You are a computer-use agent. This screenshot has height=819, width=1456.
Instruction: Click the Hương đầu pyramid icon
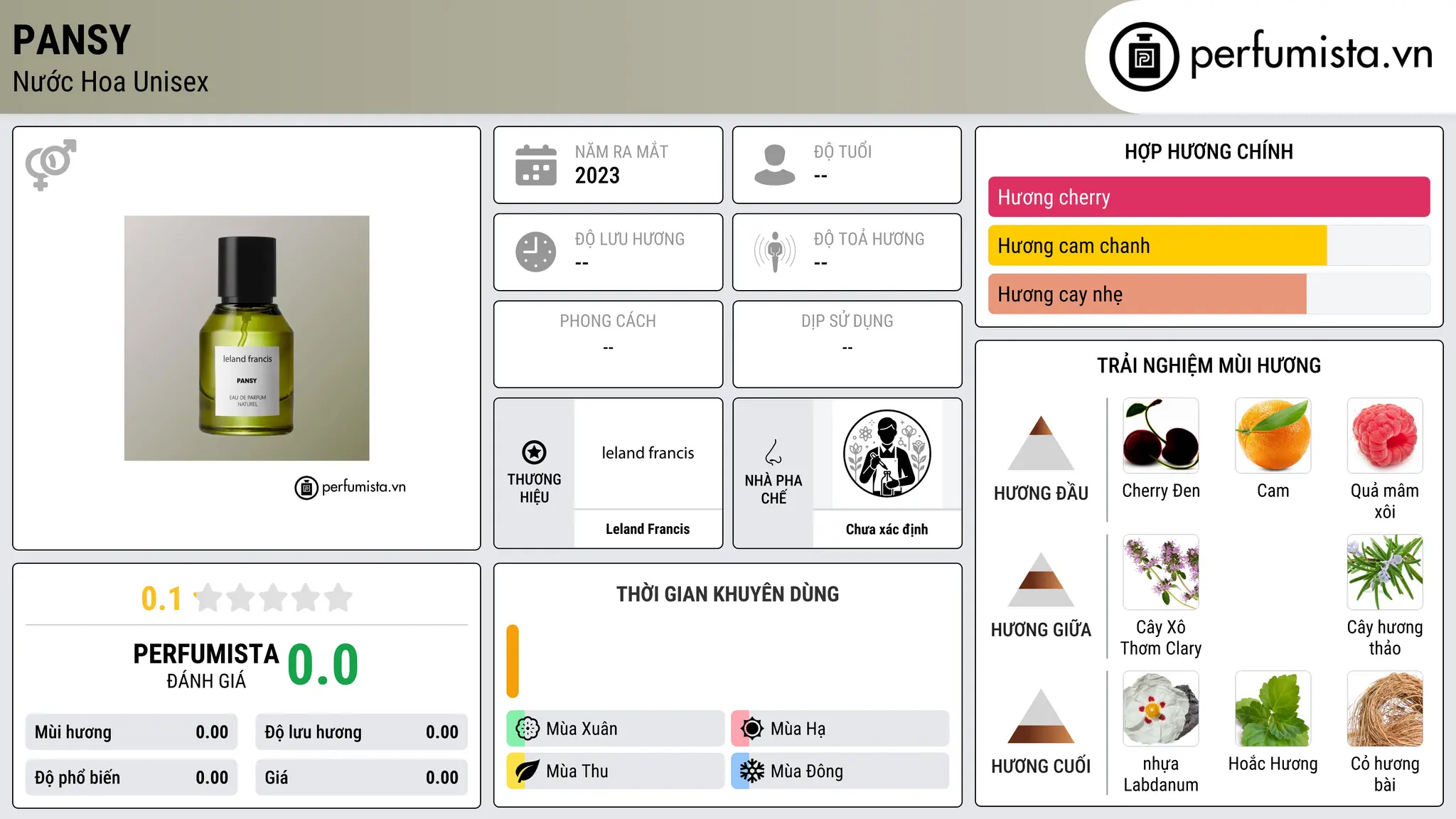1041,443
